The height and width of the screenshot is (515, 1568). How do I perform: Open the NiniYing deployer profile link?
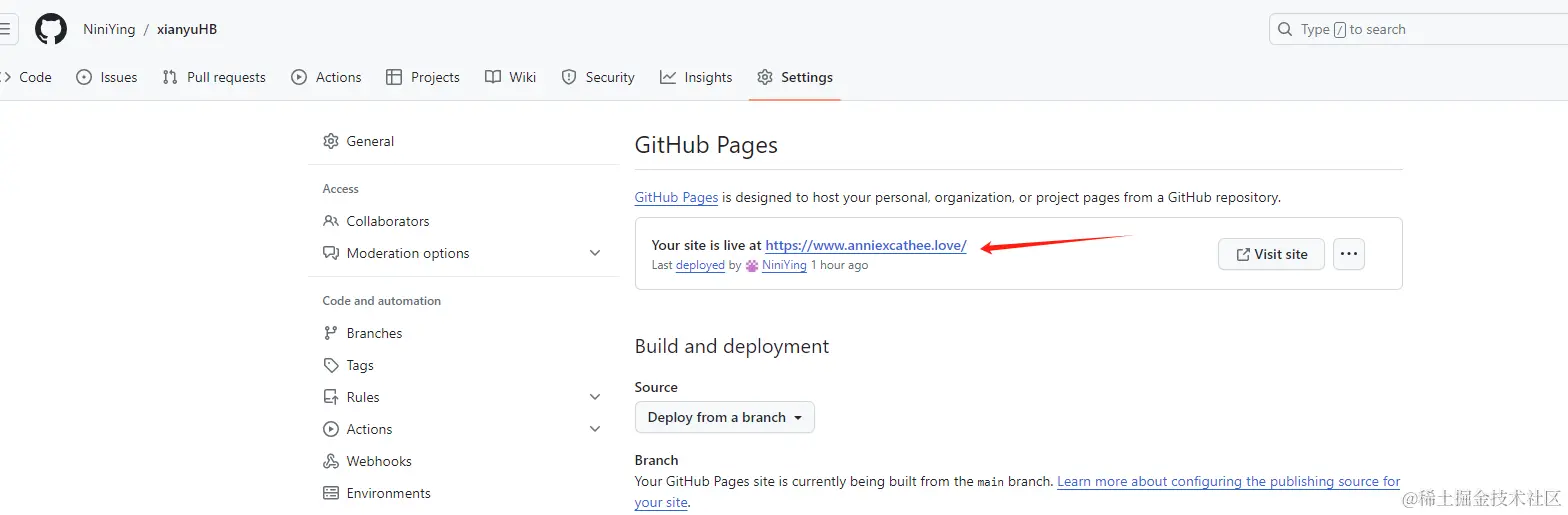pyautogui.click(x=784, y=265)
